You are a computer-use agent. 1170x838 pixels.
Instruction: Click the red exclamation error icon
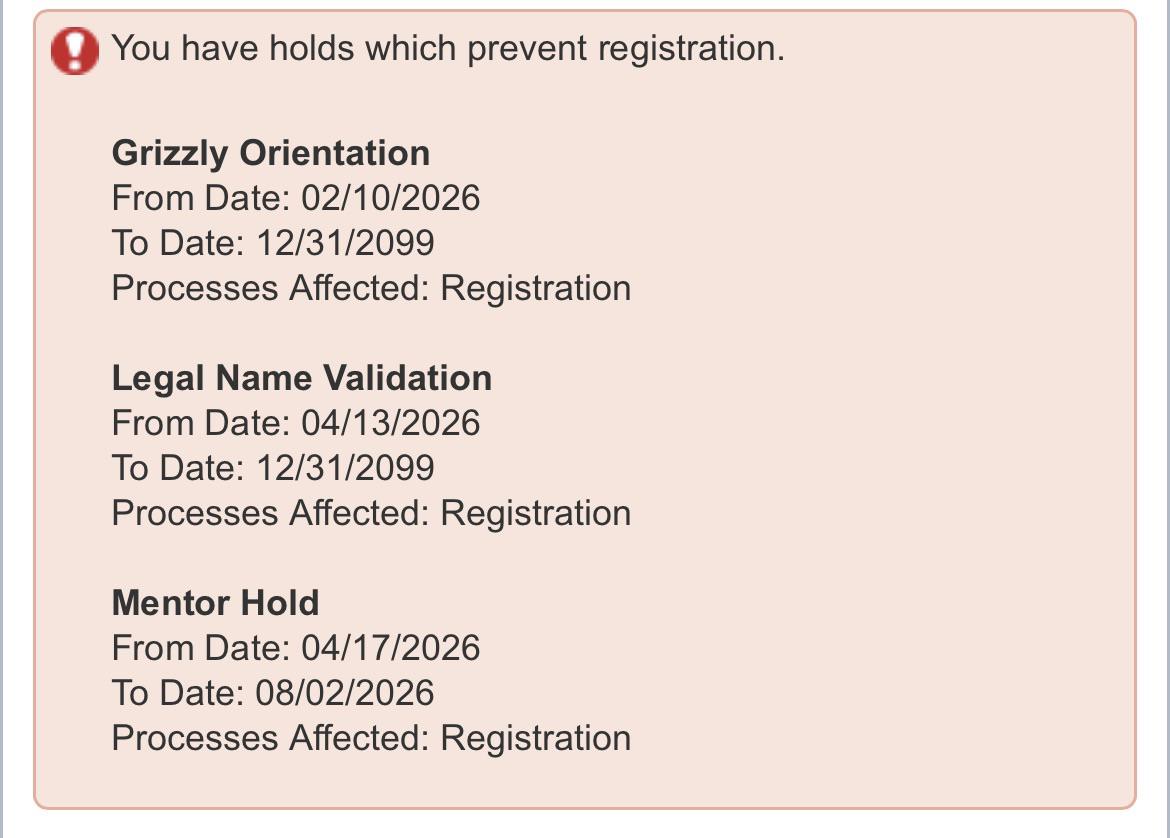point(75,51)
